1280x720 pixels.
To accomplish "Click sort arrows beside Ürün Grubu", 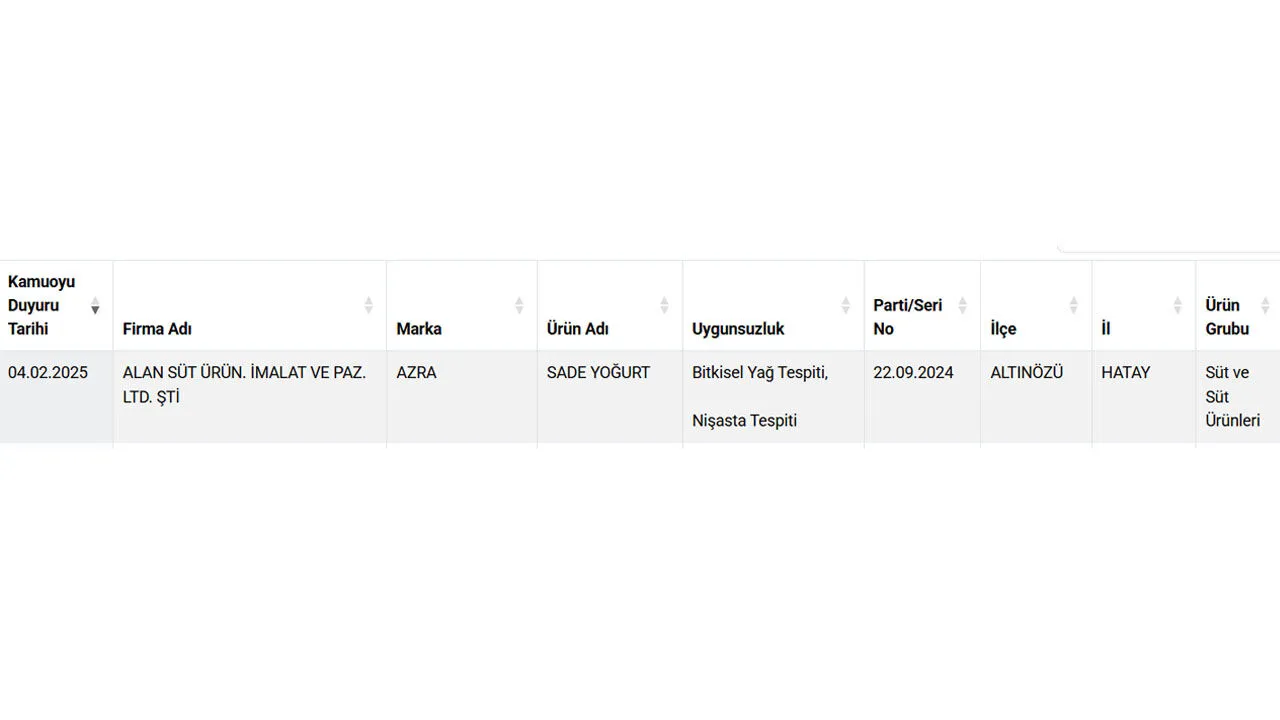I will [x=1264, y=305].
